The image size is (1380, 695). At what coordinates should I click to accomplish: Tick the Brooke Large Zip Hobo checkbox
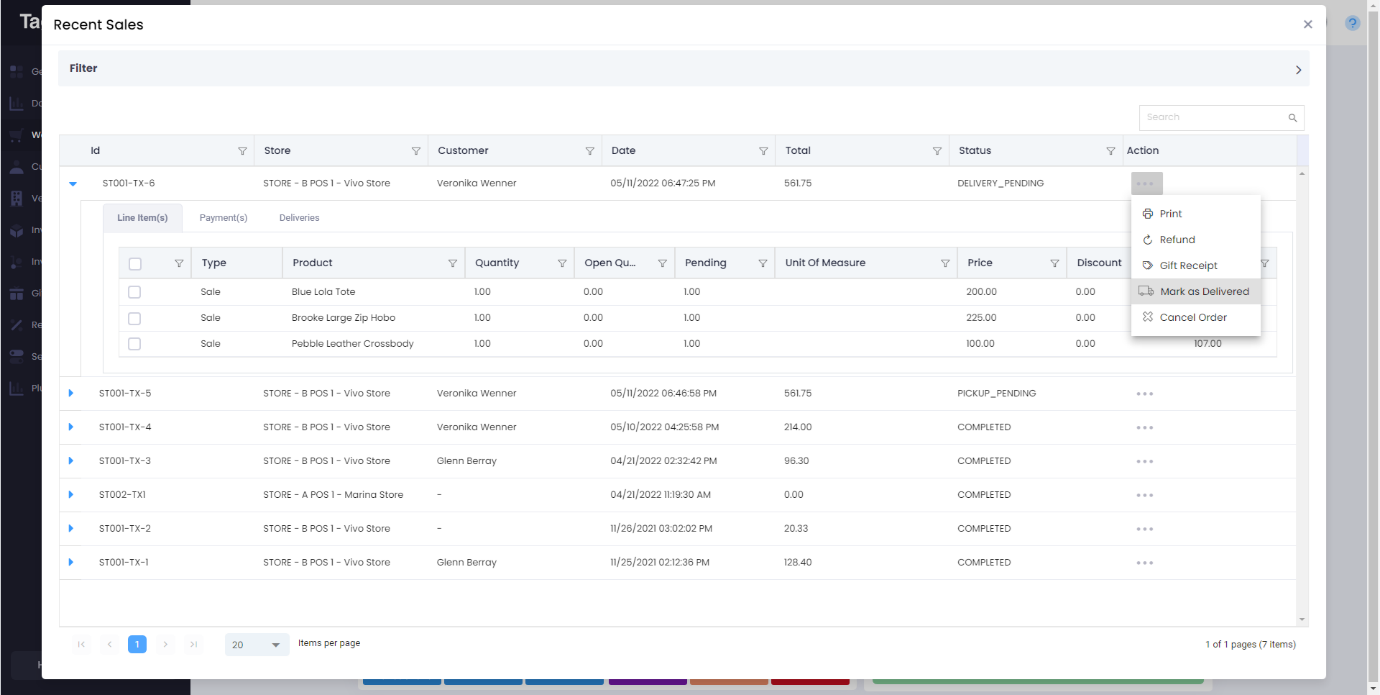134,318
